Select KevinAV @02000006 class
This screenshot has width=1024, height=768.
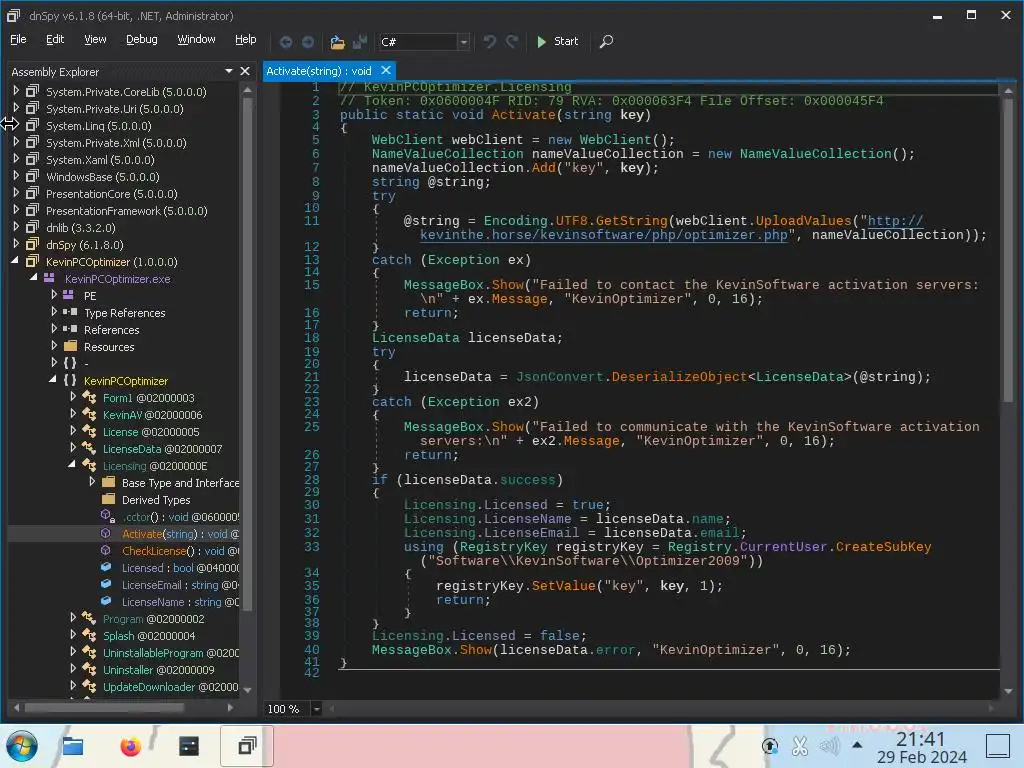[152, 415]
